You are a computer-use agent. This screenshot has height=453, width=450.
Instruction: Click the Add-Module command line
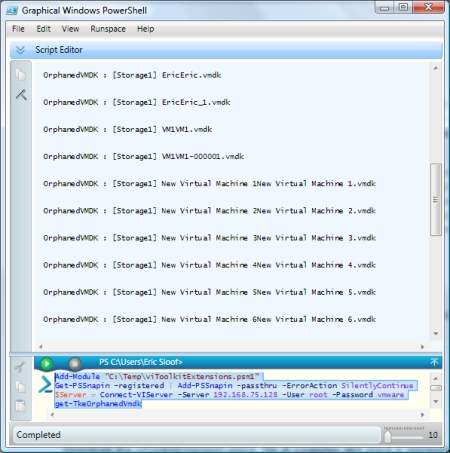coord(157,377)
